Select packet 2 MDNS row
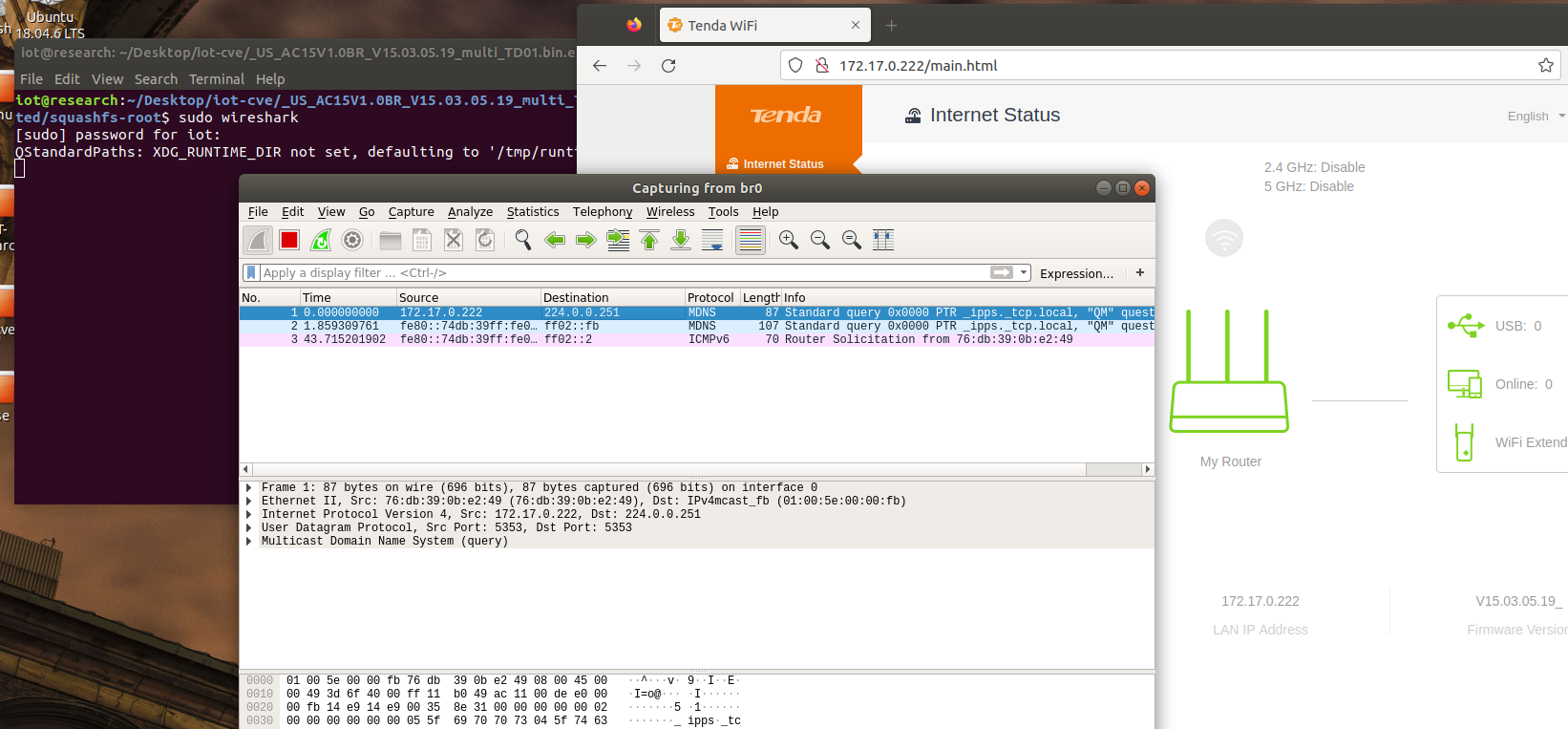This screenshot has height=729, width=1568. point(697,326)
